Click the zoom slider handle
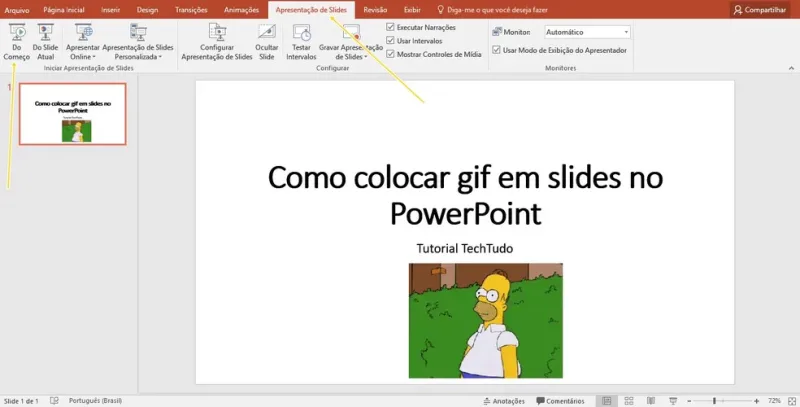Viewport: 800px width, 407px height. pos(714,401)
